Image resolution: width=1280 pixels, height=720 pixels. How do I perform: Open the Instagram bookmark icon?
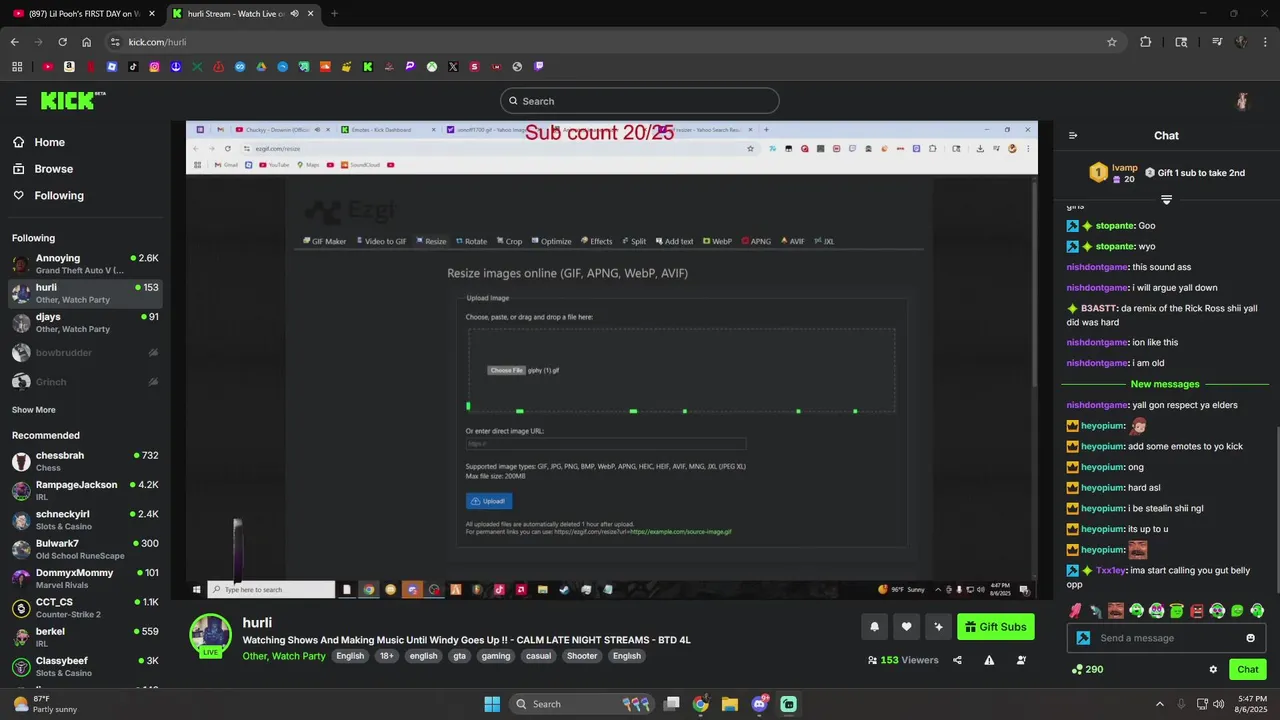click(x=154, y=67)
